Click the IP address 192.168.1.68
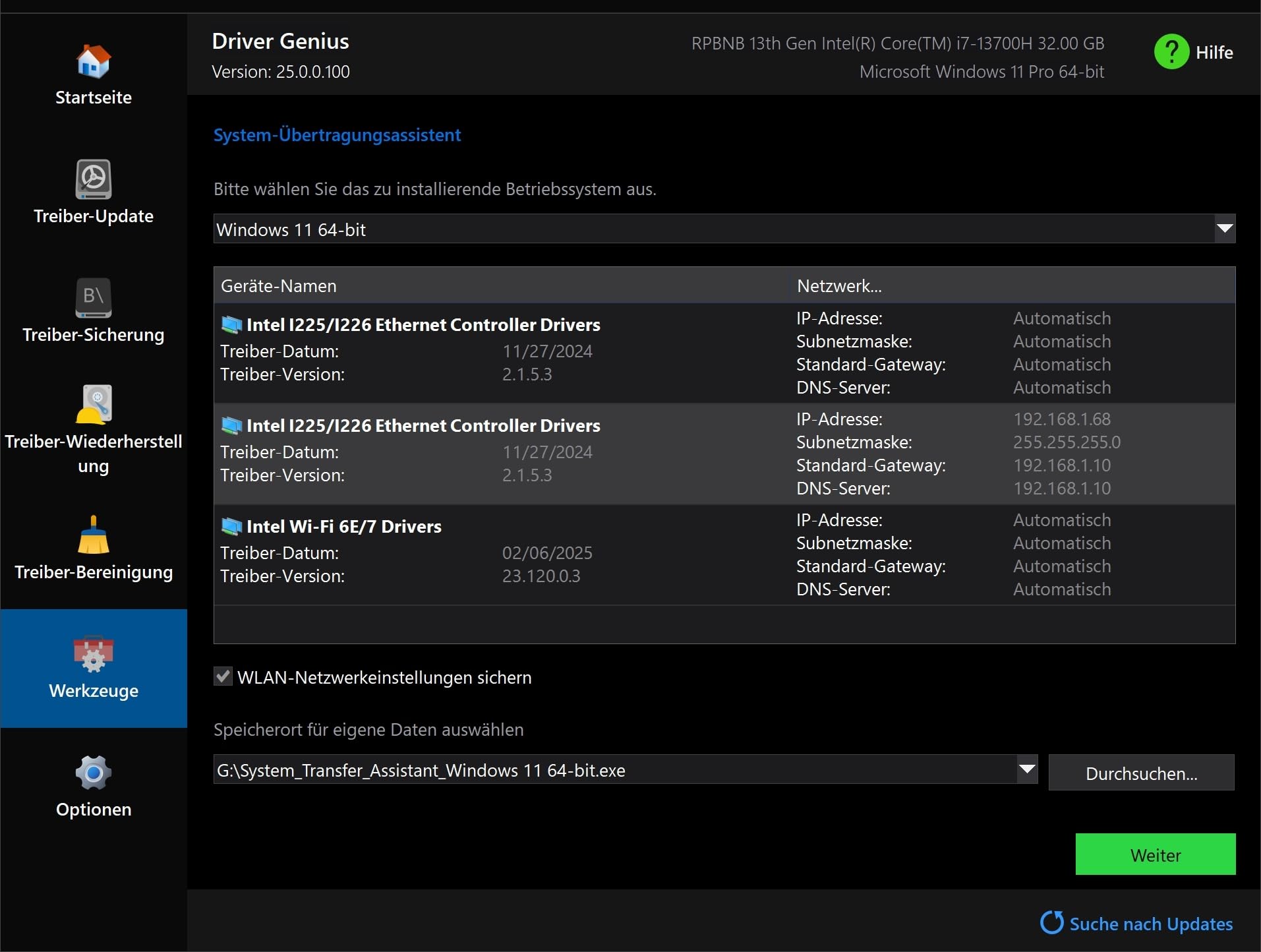This screenshot has height=952, width=1261. click(1062, 419)
